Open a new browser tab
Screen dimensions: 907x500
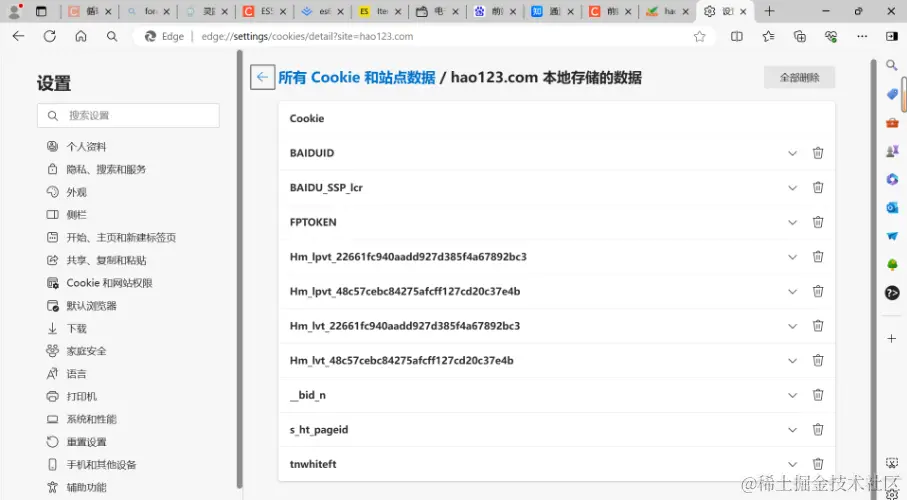pyautogui.click(x=769, y=11)
